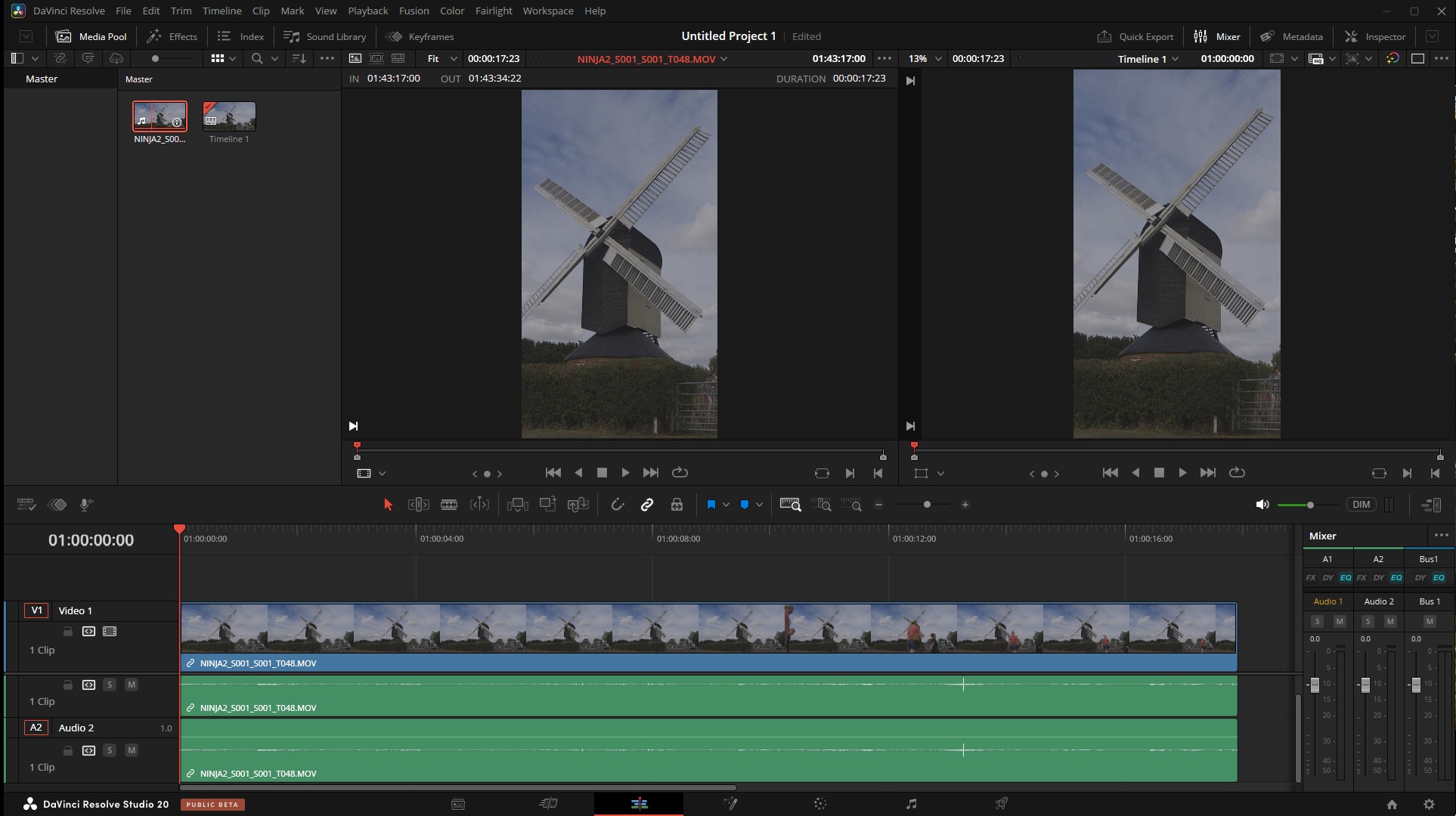Solo the Audio 2 timeline track

(x=110, y=750)
